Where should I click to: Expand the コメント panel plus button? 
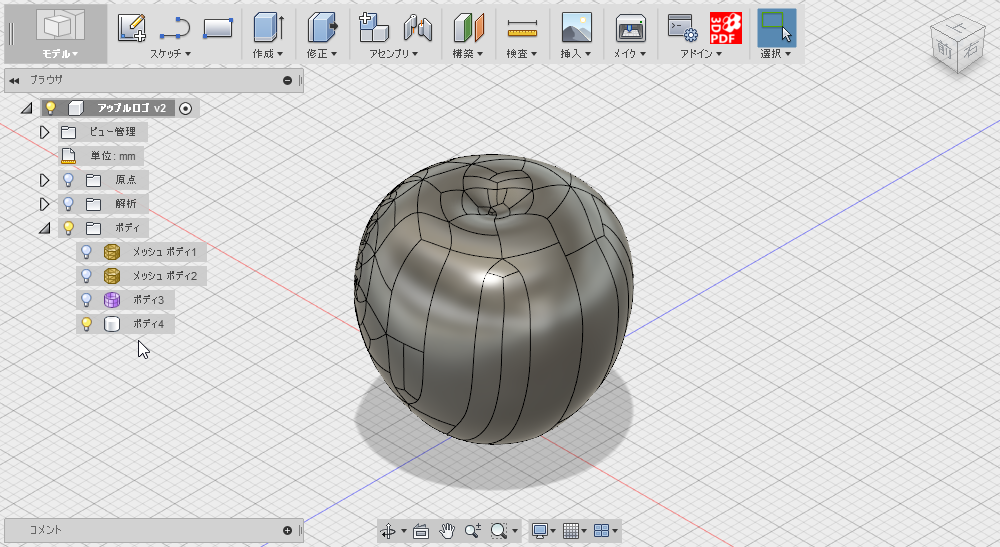pyautogui.click(x=287, y=530)
